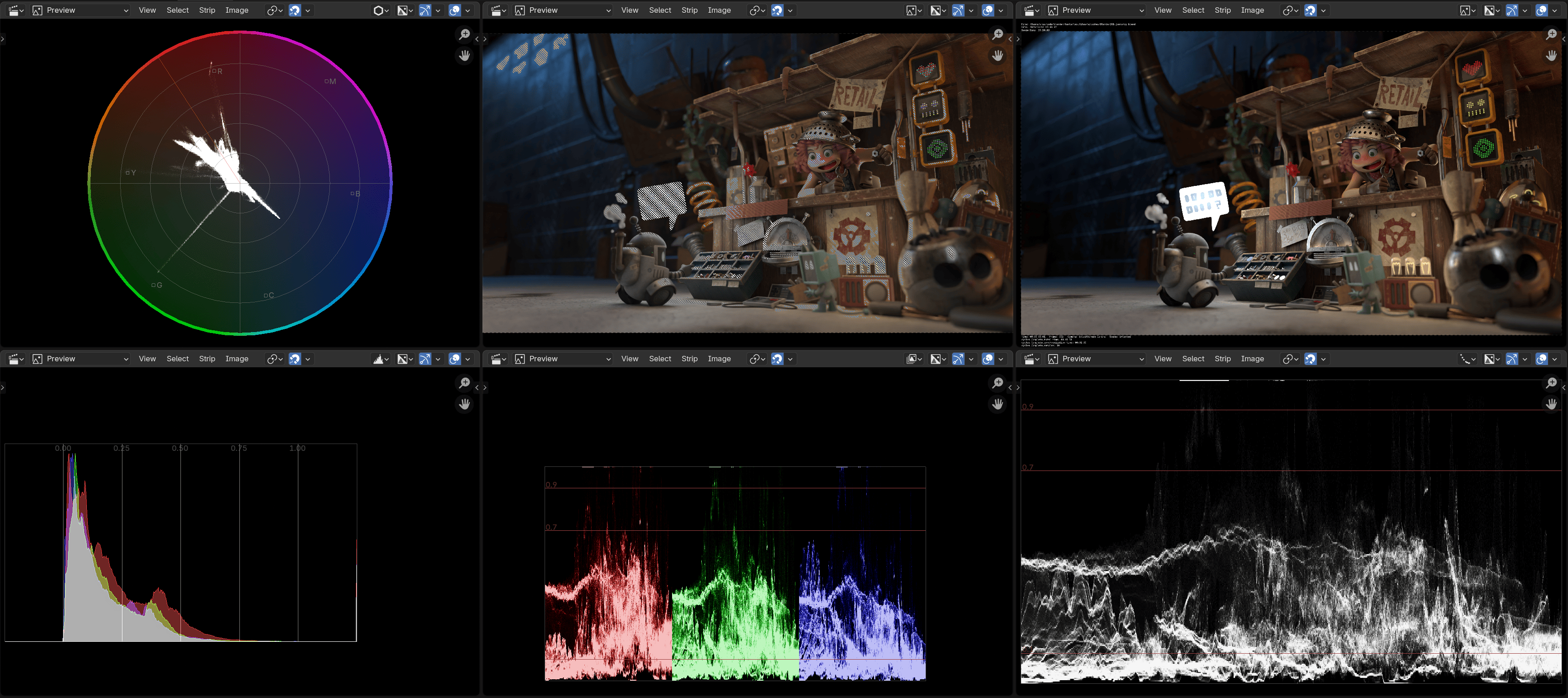
Task: Open editor type menu in top-middle image panel
Action: (498, 11)
